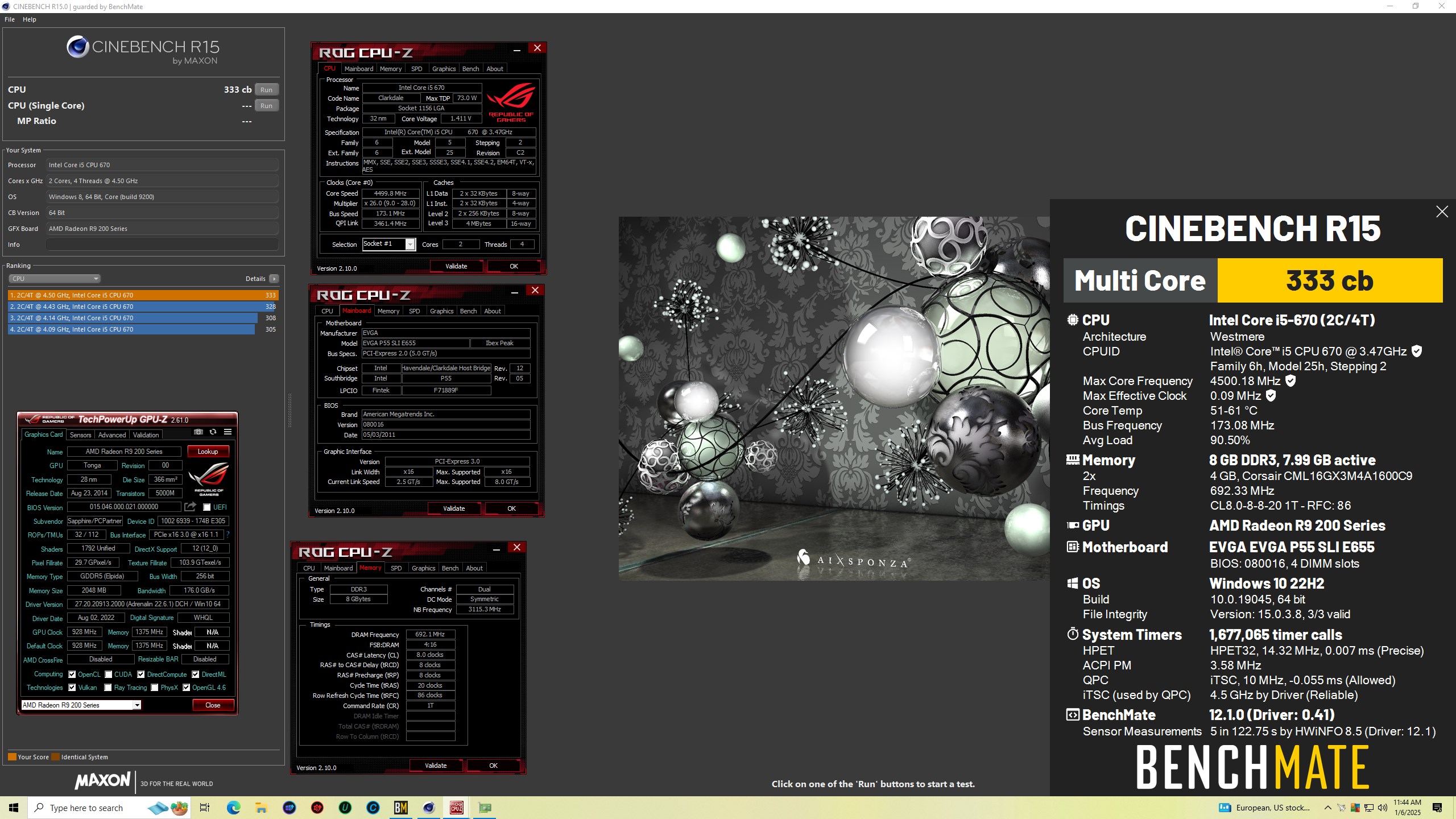1456x819 pixels.
Task: Select the top ranking entry at 4.50 GHz
Action: tap(142, 295)
